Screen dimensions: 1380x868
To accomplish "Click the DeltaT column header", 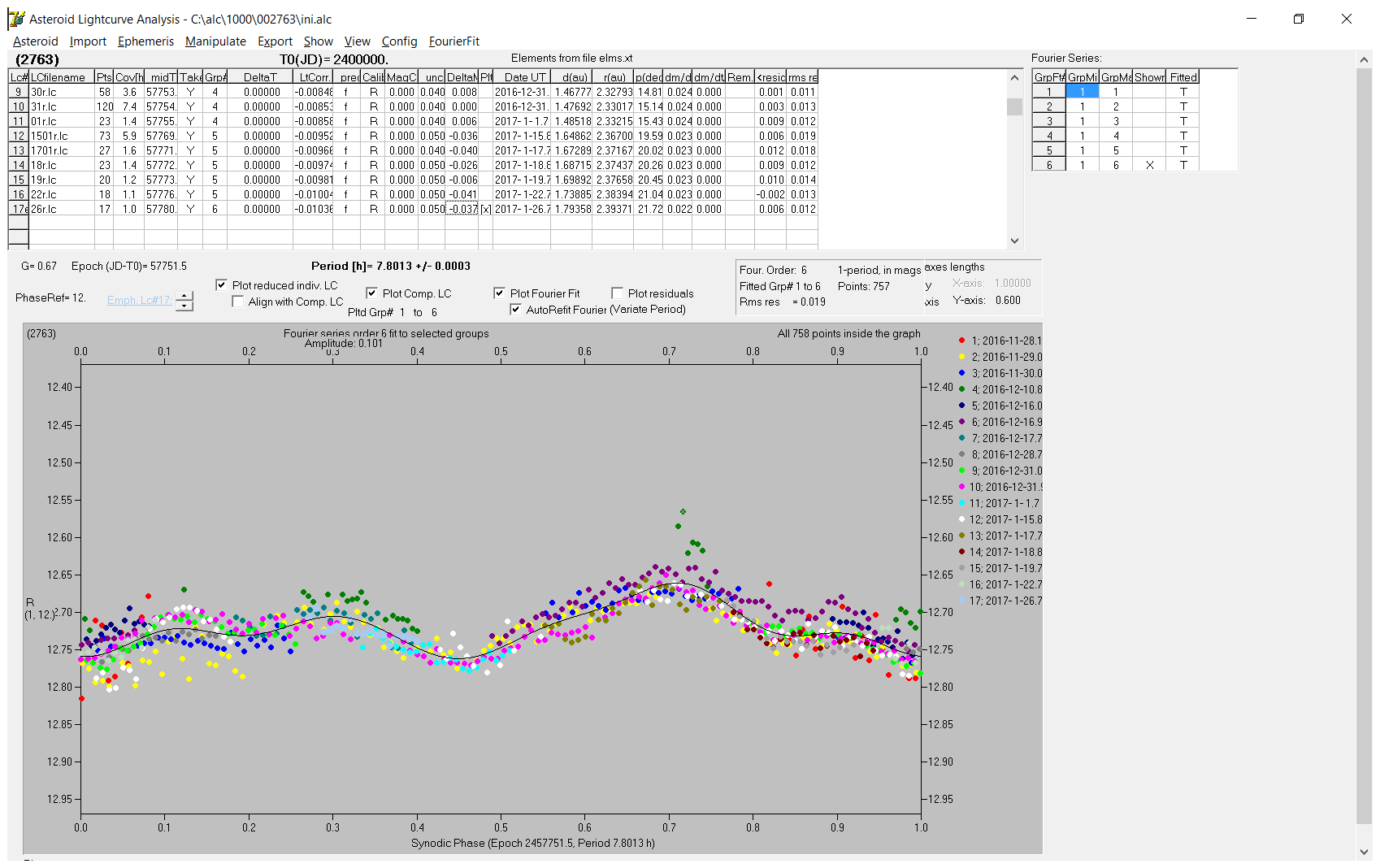I will [260, 77].
